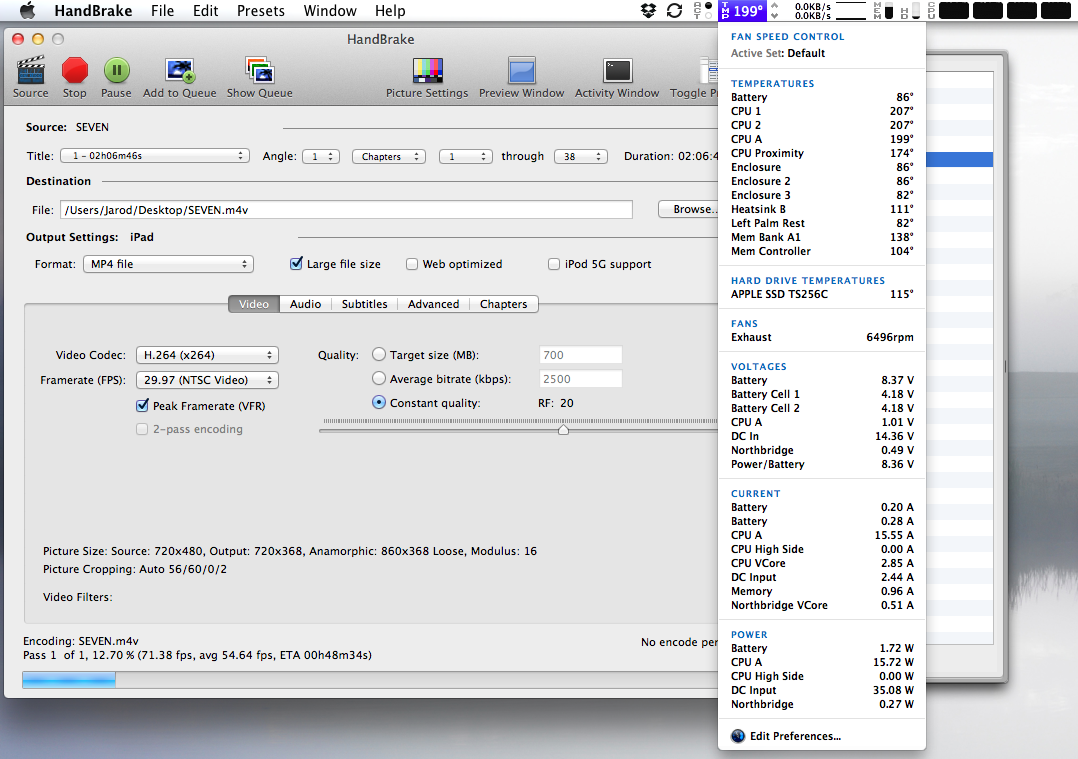Image resolution: width=1078 pixels, height=759 pixels.
Task: Open the Source clapperboard icon
Action: click(x=31, y=70)
